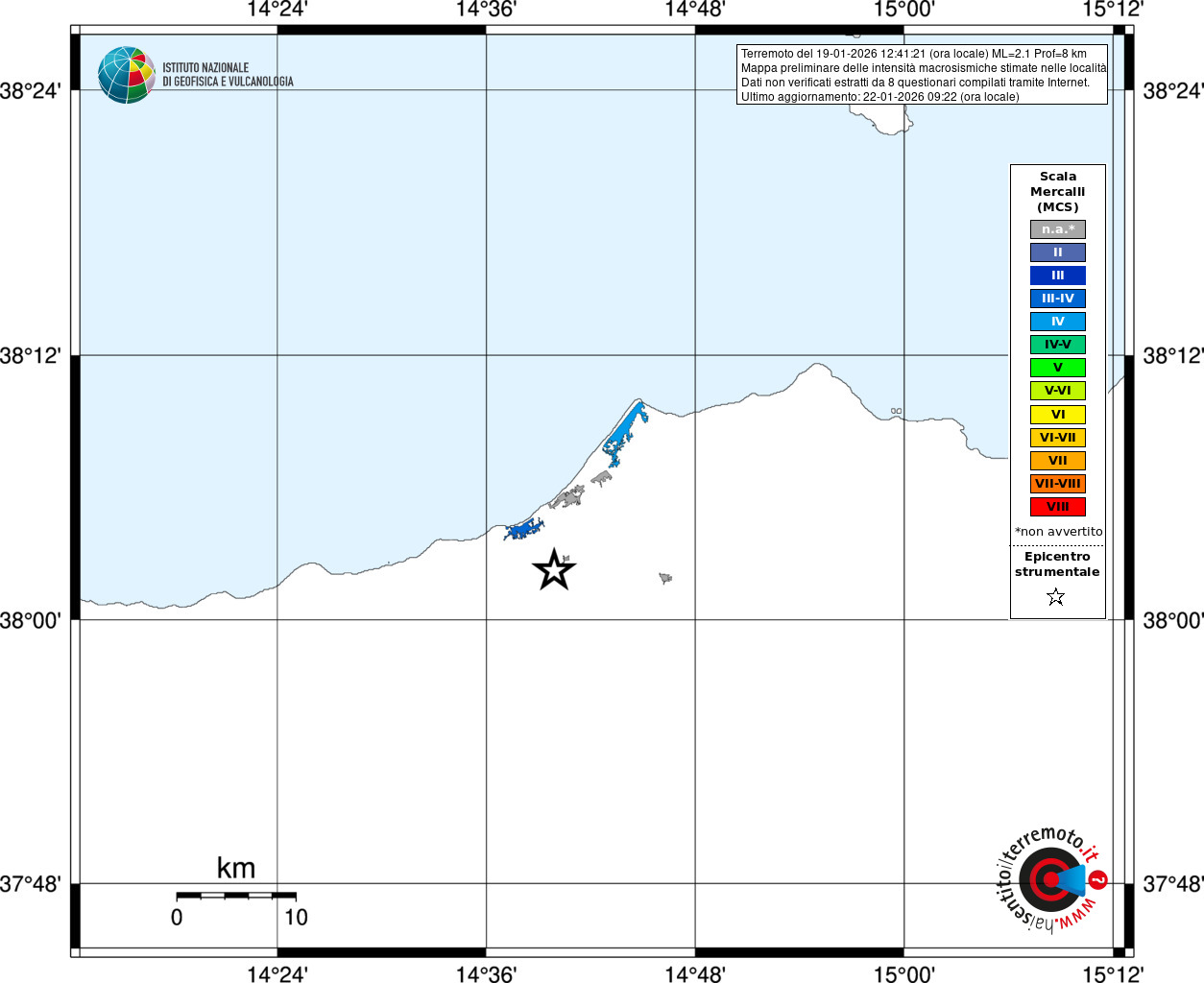Click the 14°48' label on the top axis
The height and width of the screenshot is (983, 1204).
(695, 10)
